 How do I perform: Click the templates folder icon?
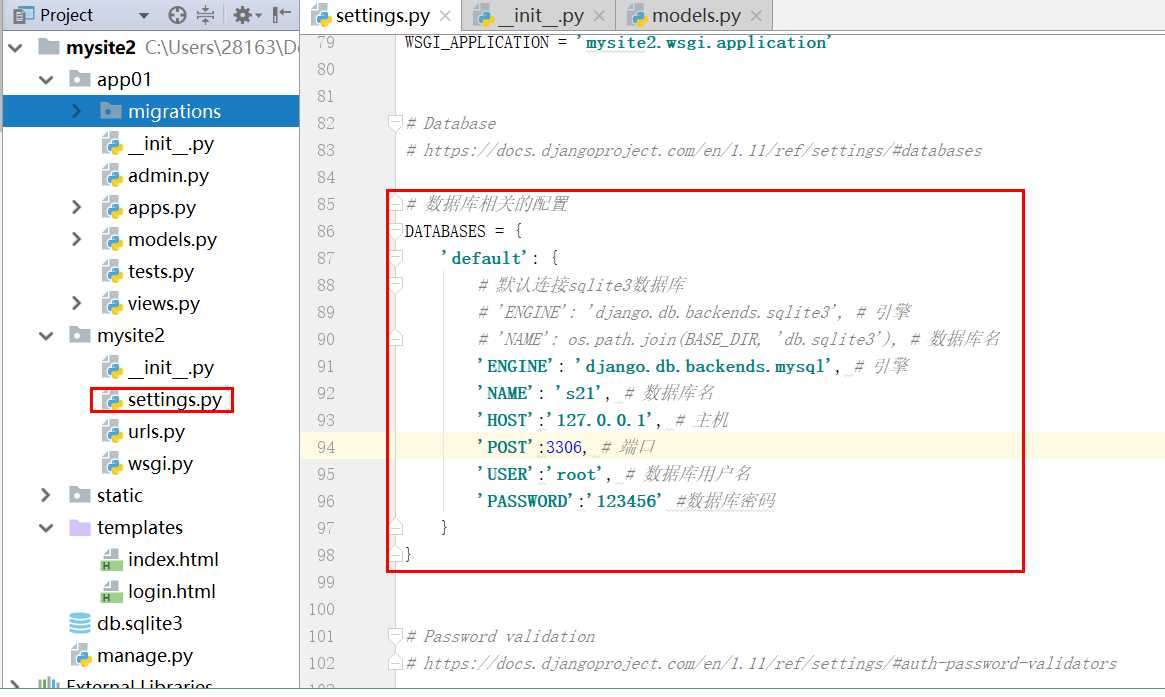79,528
